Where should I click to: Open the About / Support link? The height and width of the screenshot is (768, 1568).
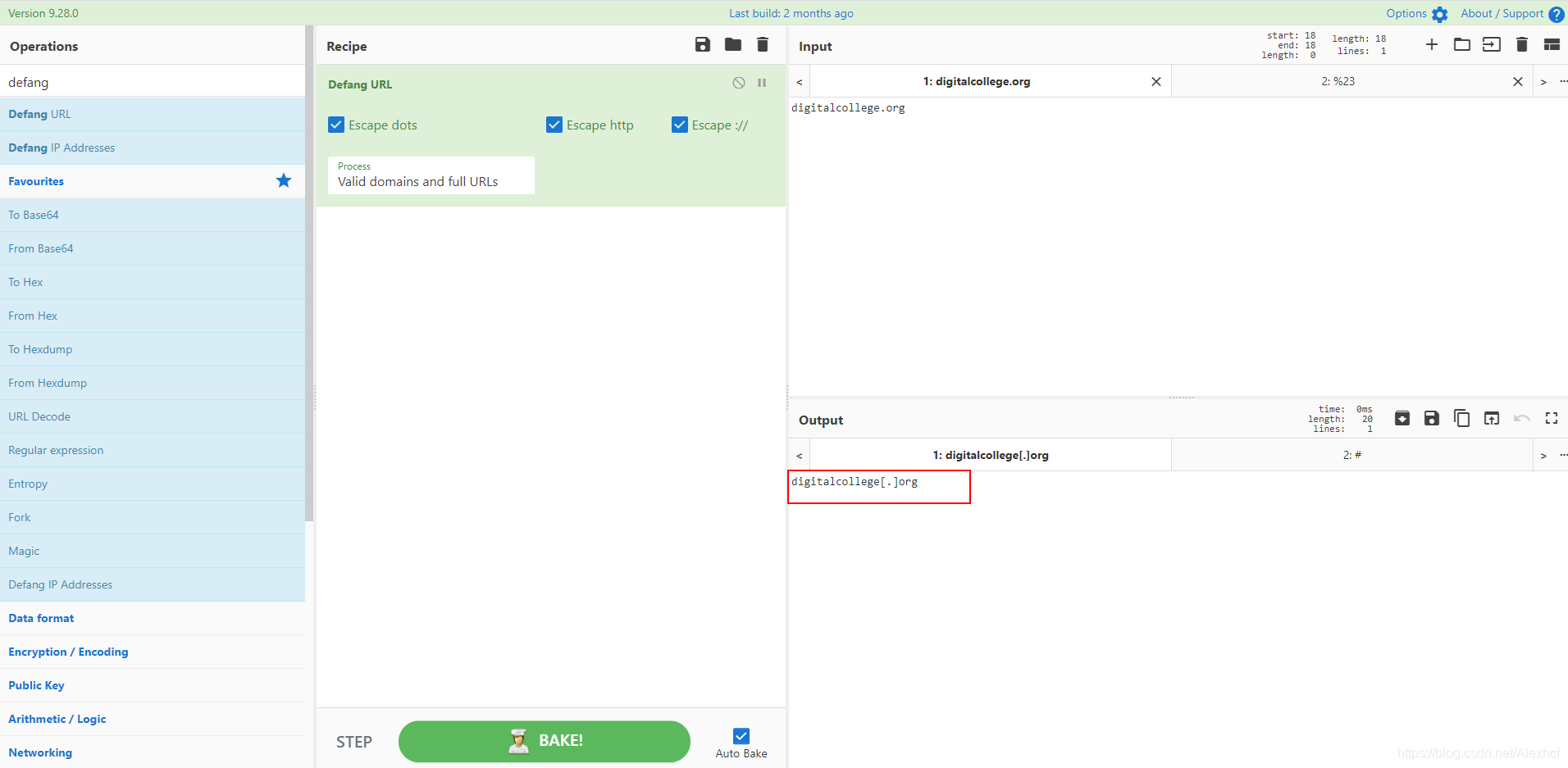[x=1502, y=13]
